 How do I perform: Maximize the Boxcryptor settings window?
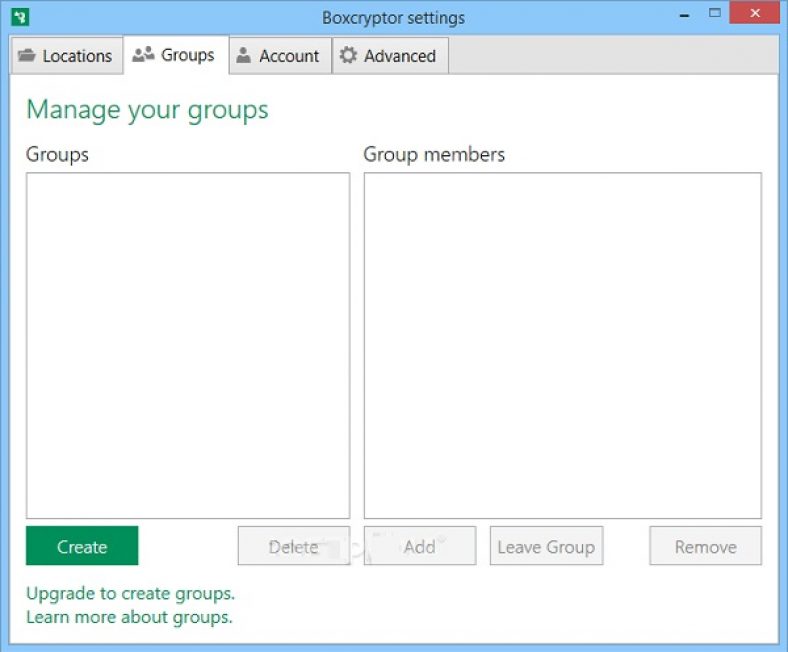[714, 14]
